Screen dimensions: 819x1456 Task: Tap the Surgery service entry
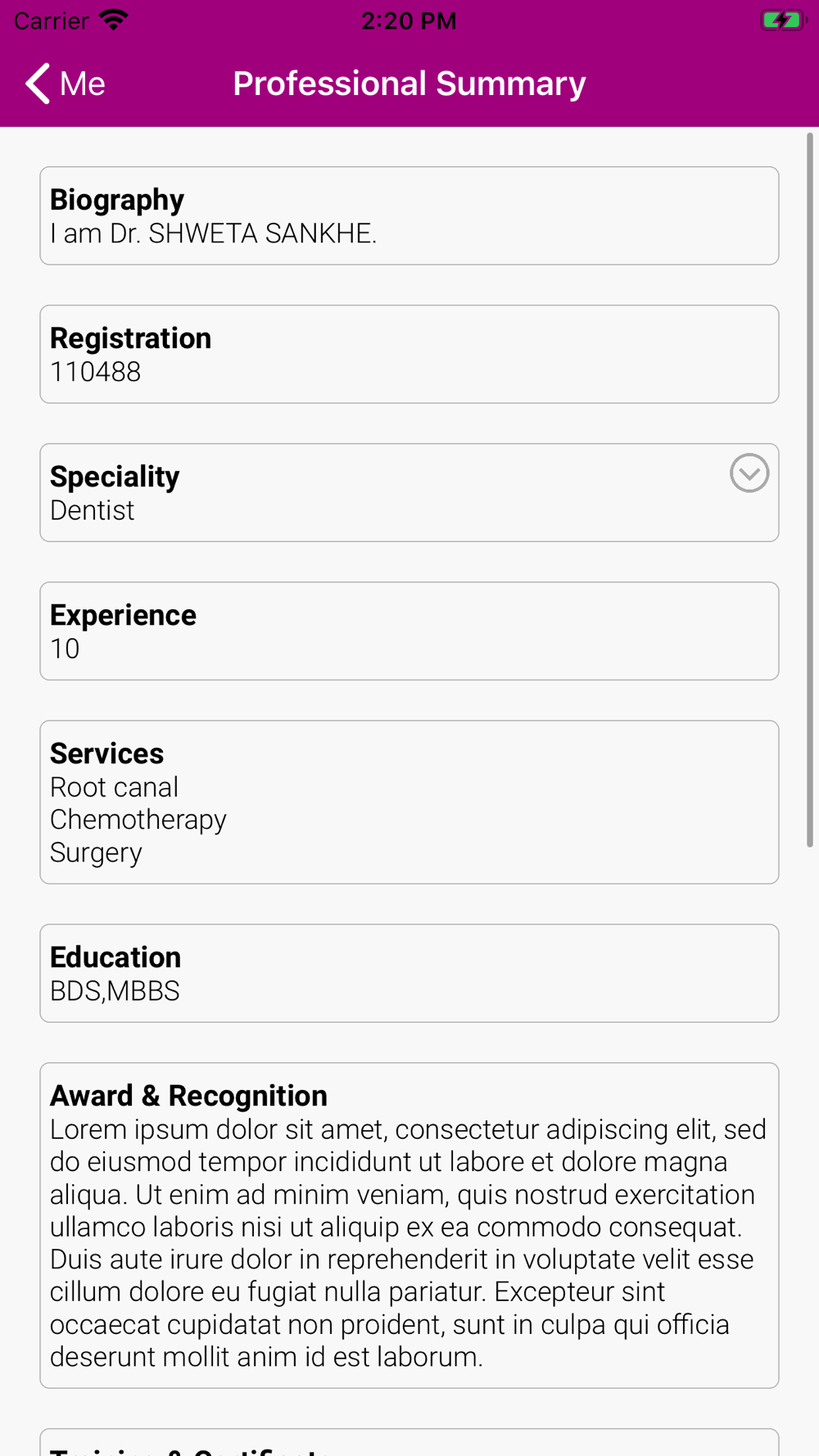tap(96, 852)
